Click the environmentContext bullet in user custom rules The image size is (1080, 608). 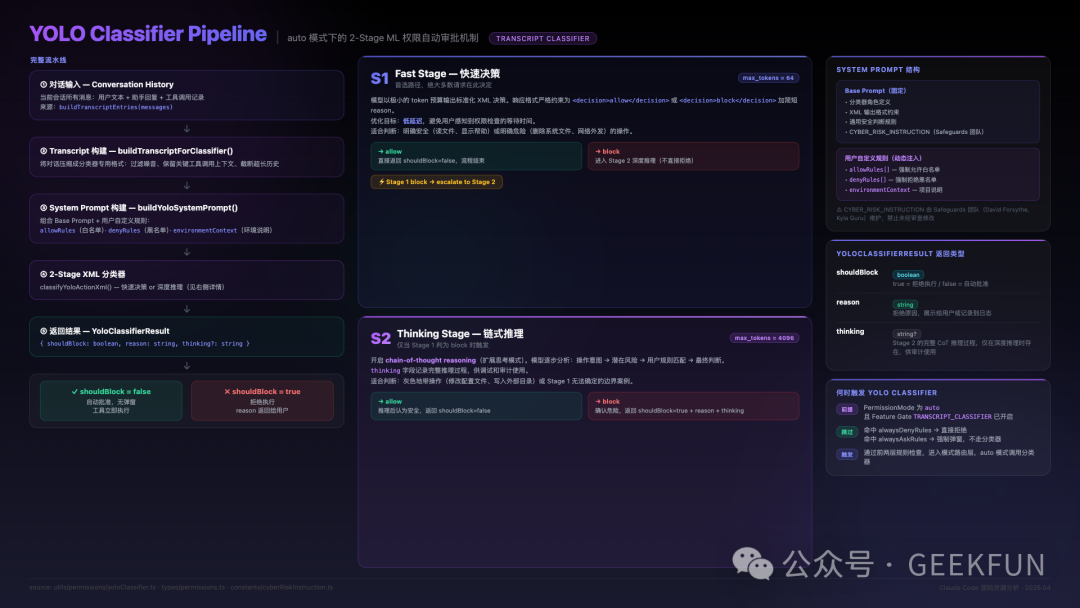click(x=893, y=190)
